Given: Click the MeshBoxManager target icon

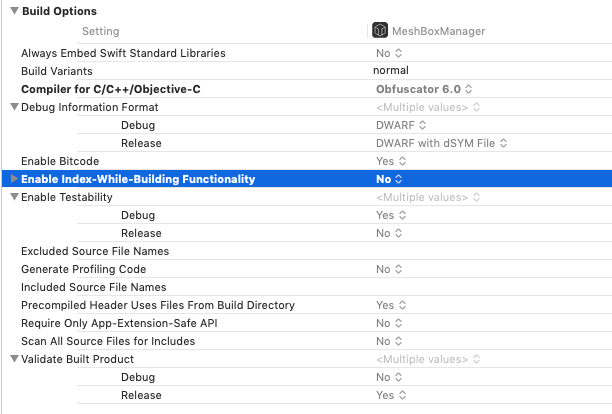Looking at the screenshot, I should 381,31.
